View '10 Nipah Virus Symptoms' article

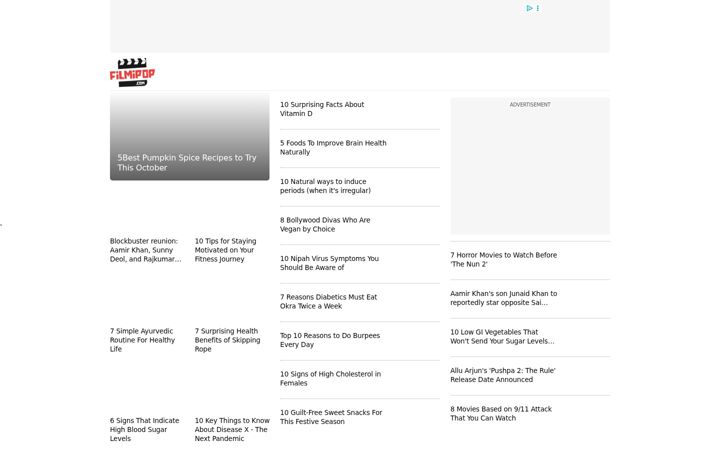[x=329, y=263]
